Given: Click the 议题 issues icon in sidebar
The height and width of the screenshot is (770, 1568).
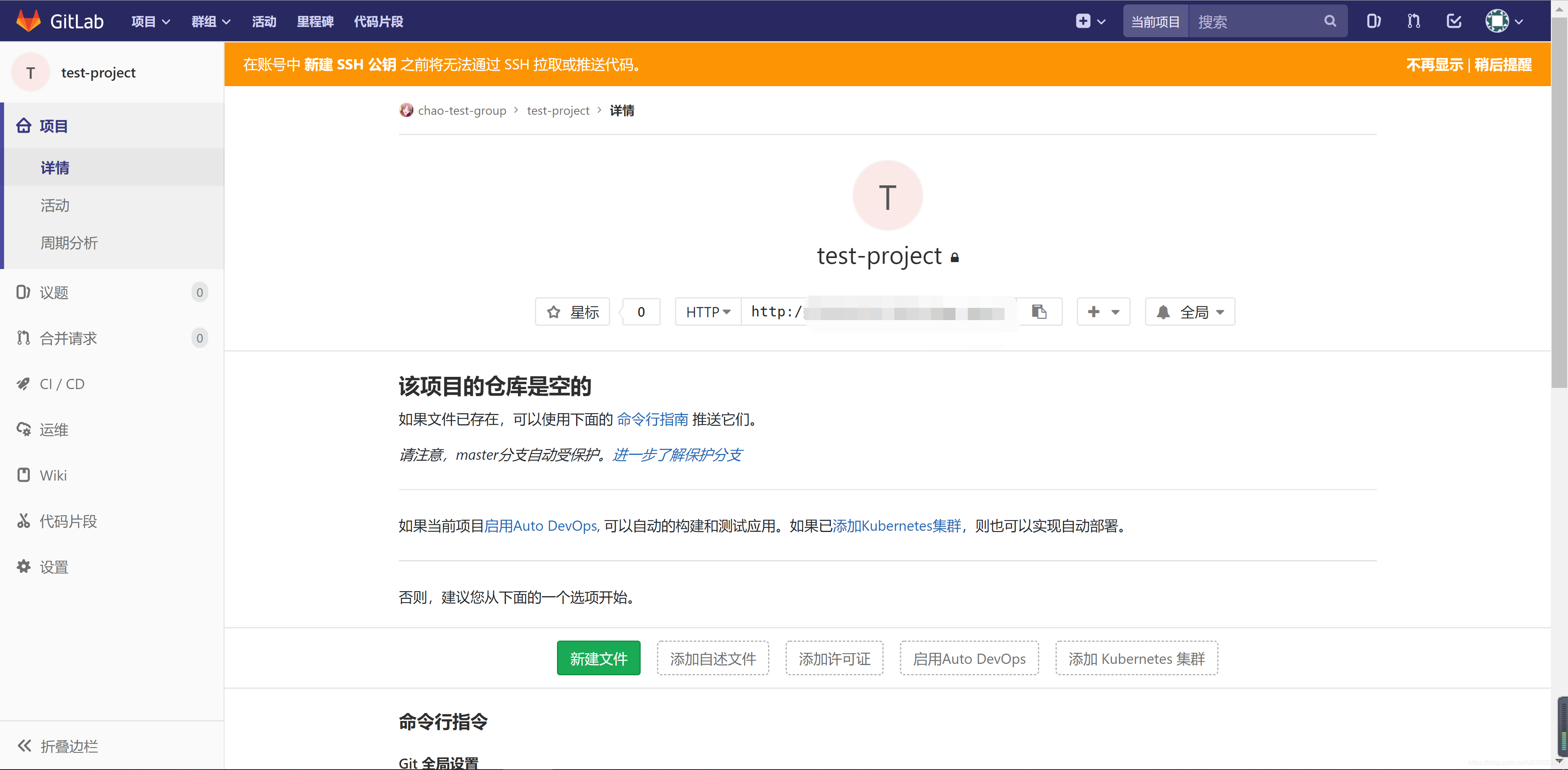Looking at the screenshot, I should point(23,292).
